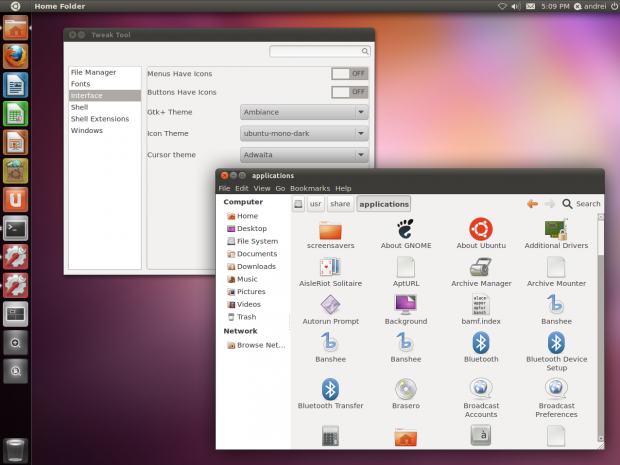The width and height of the screenshot is (620, 465).
Task: Click the share path button
Action: pos(340,204)
